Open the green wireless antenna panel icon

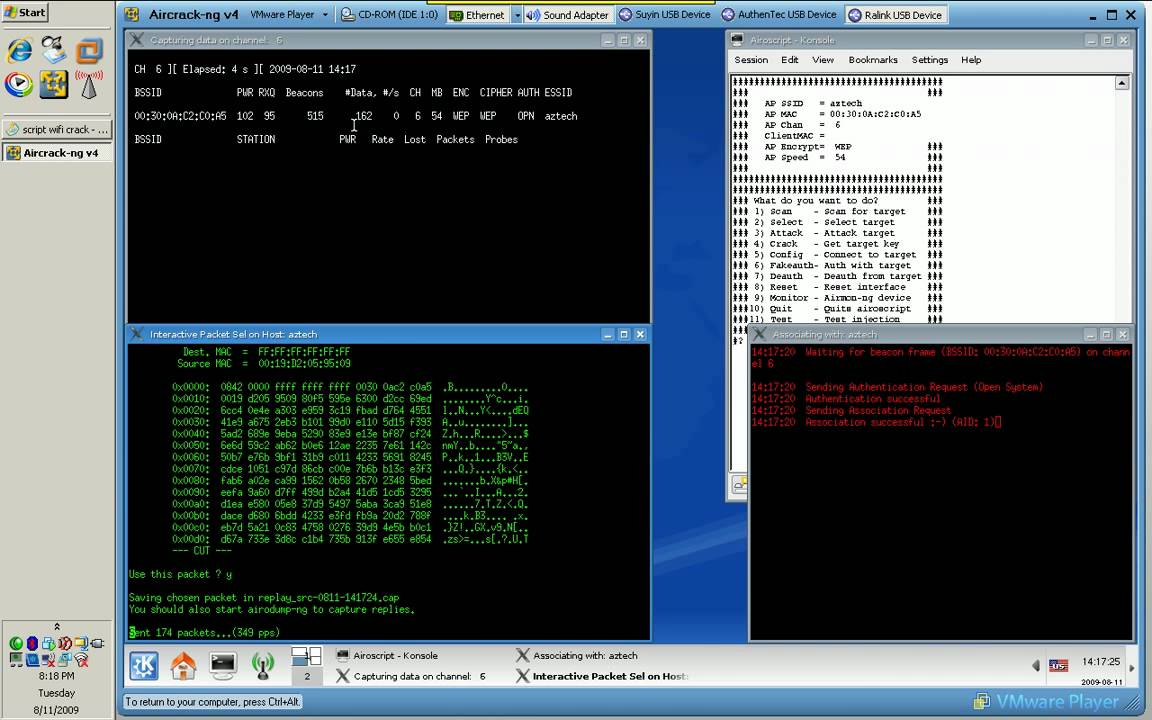[262, 666]
